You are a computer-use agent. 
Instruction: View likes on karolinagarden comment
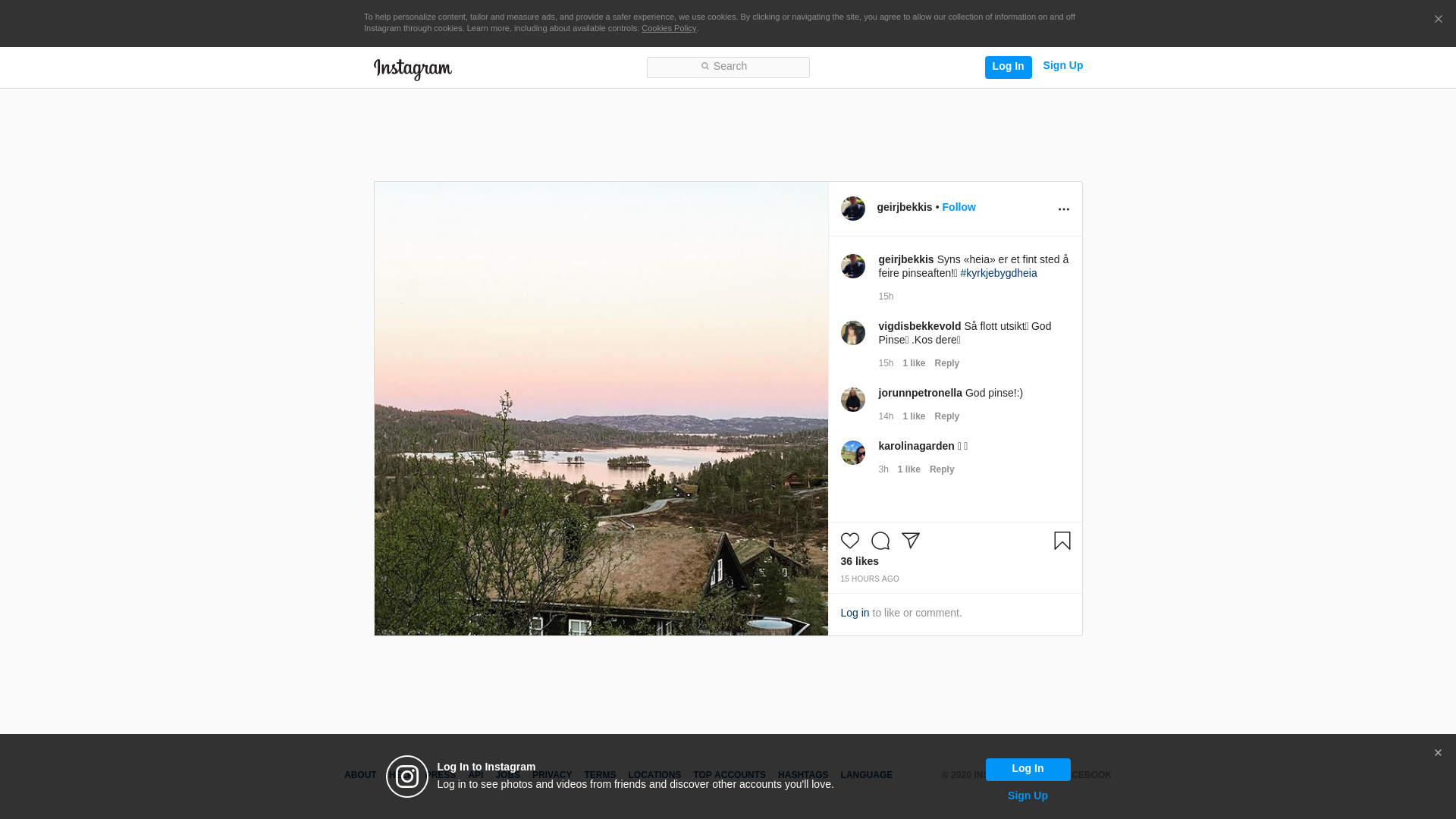[x=908, y=469]
